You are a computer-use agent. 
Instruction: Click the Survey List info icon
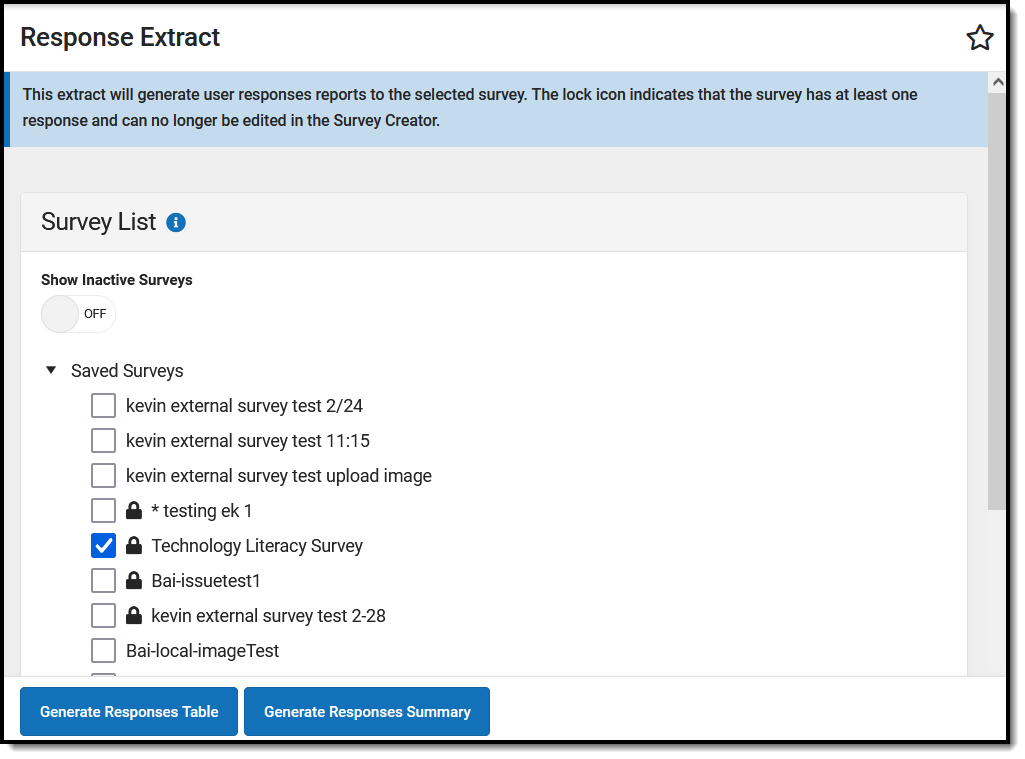coord(176,222)
